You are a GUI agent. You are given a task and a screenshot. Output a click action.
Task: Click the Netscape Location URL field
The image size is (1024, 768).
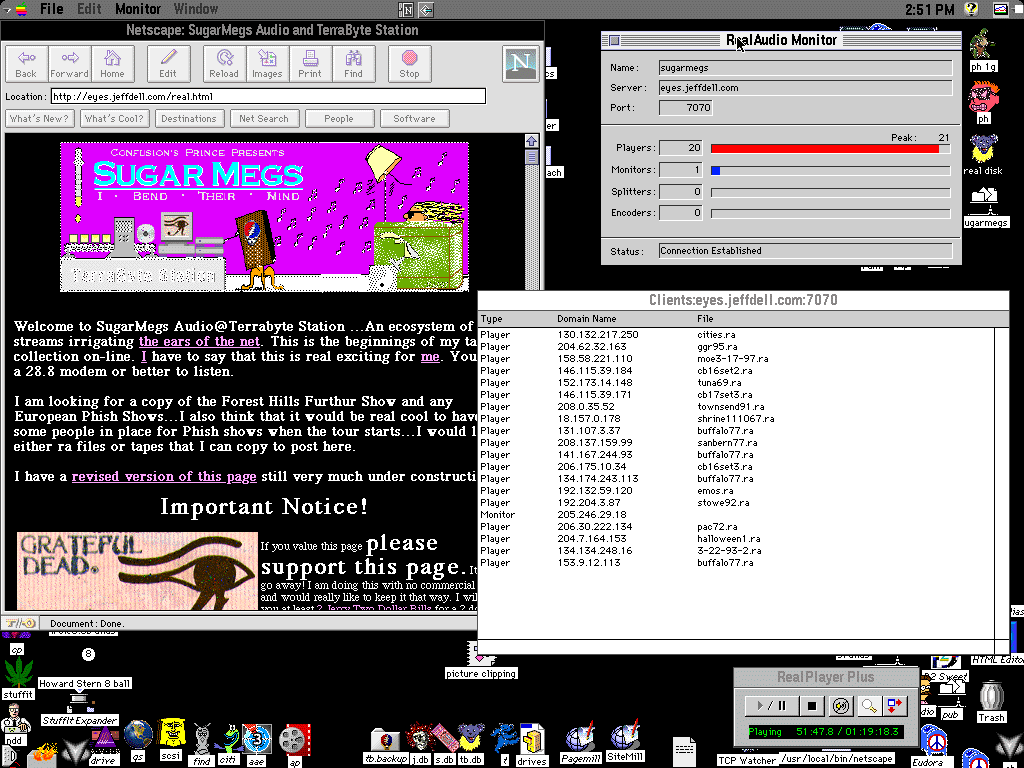click(x=268, y=97)
